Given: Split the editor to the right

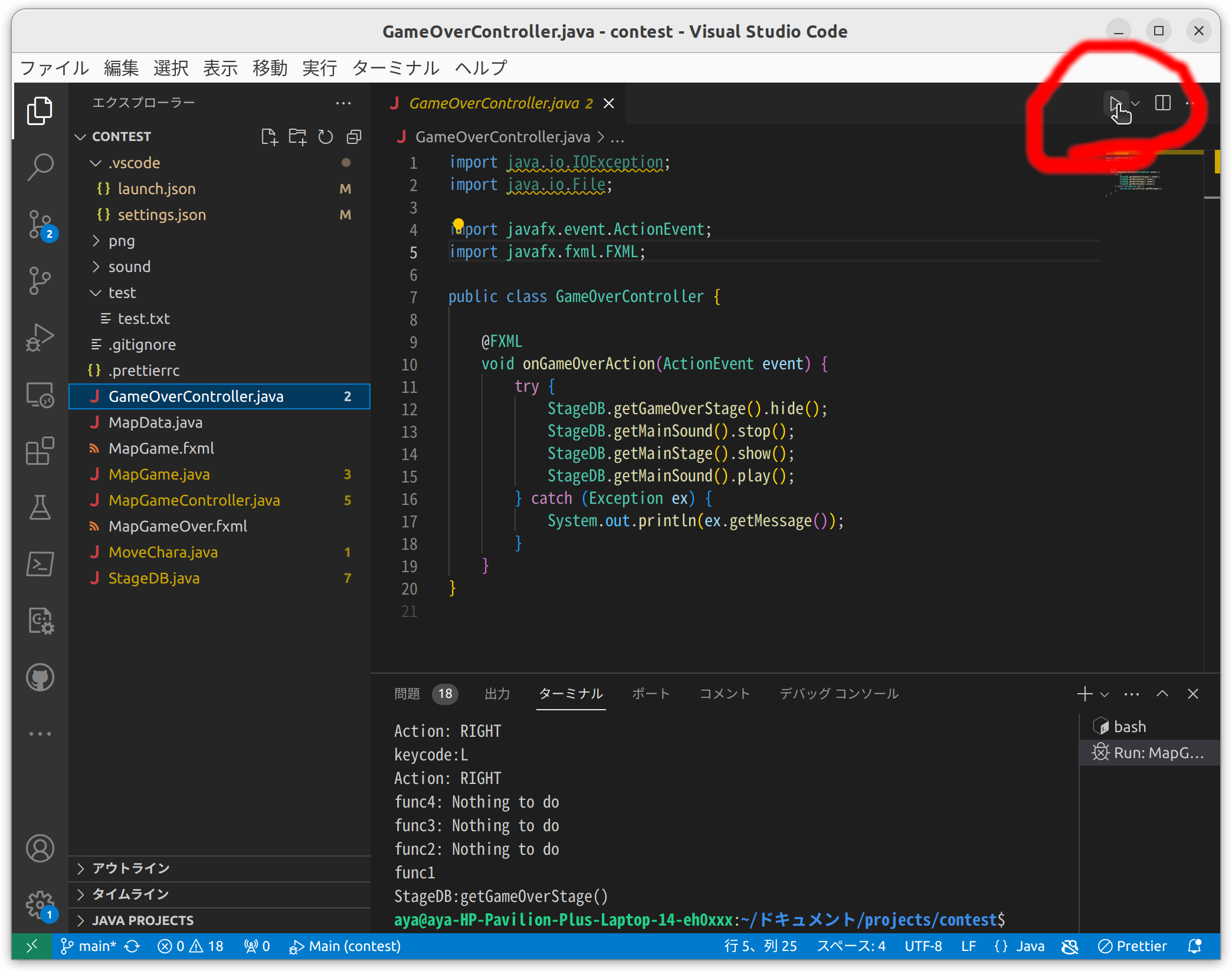Looking at the screenshot, I should pyautogui.click(x=1162, y=103).
